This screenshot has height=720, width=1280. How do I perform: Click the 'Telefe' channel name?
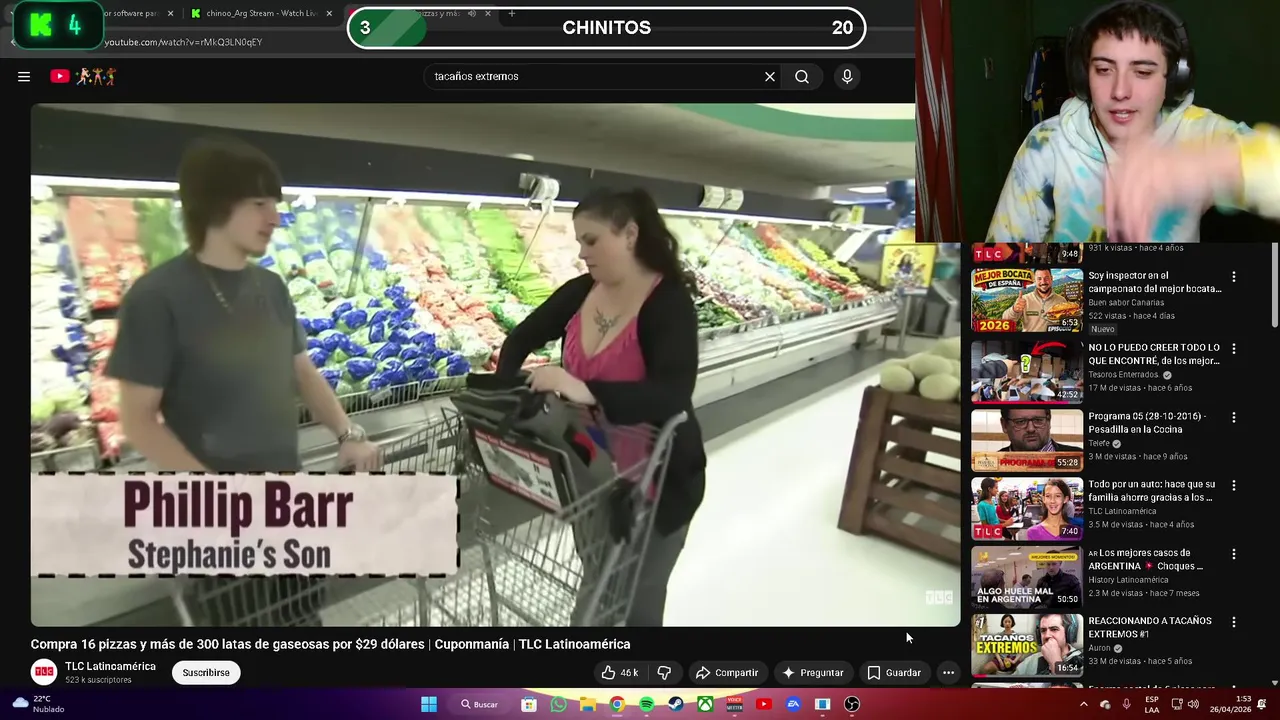click(x=1099, y=443)
